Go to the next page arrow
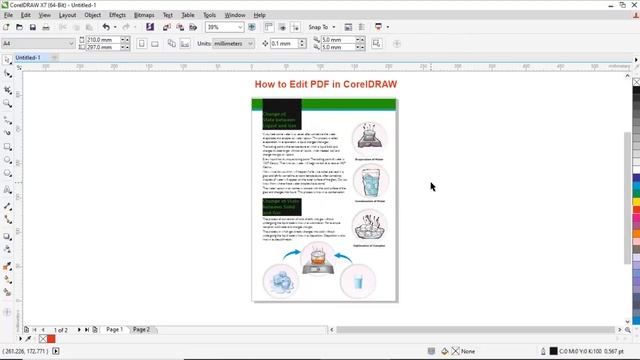Image resolution: width=640 pixels, height=360 pixels. 79,329
